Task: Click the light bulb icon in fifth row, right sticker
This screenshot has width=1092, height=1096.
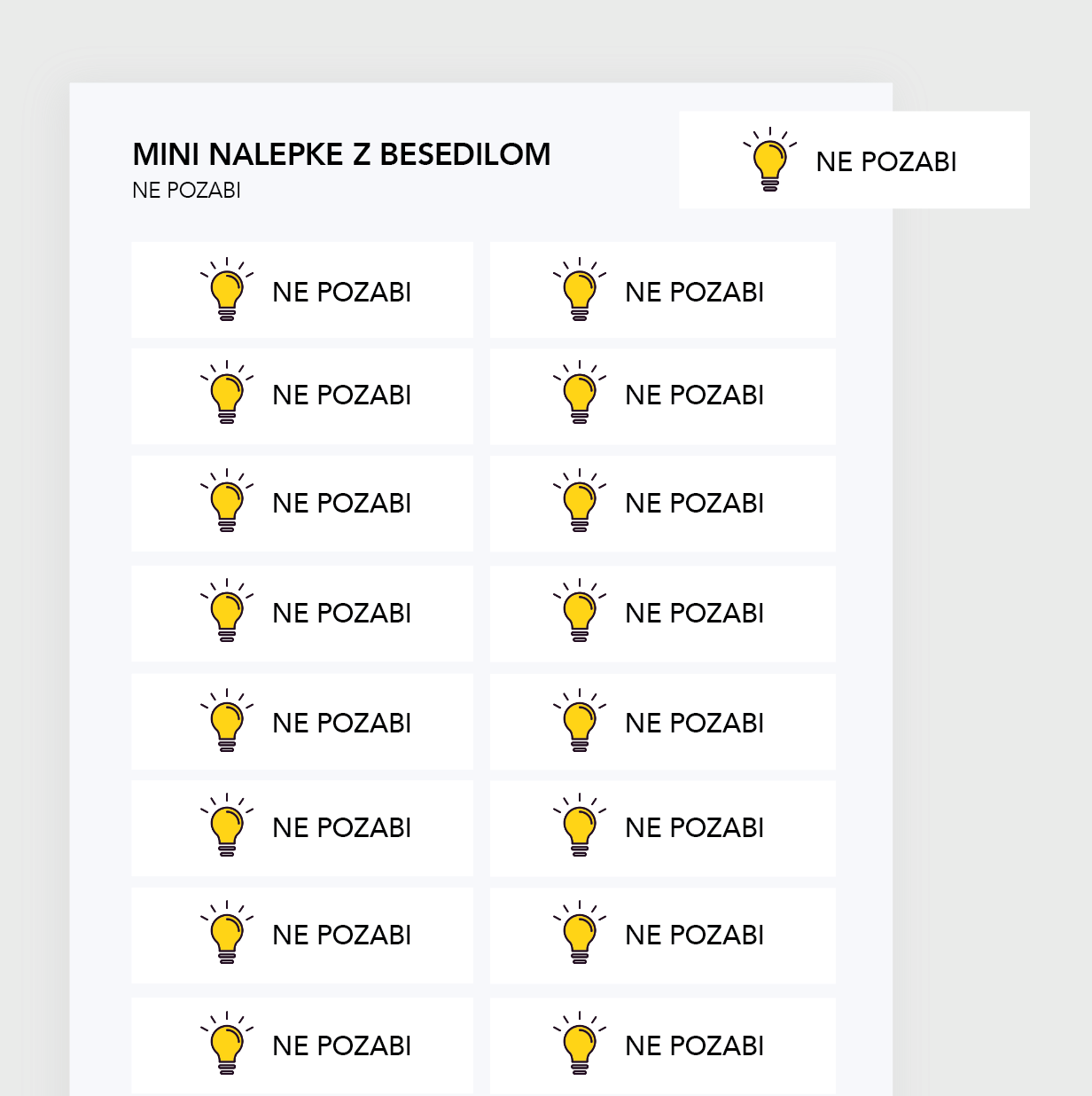Action: [580, 720]
